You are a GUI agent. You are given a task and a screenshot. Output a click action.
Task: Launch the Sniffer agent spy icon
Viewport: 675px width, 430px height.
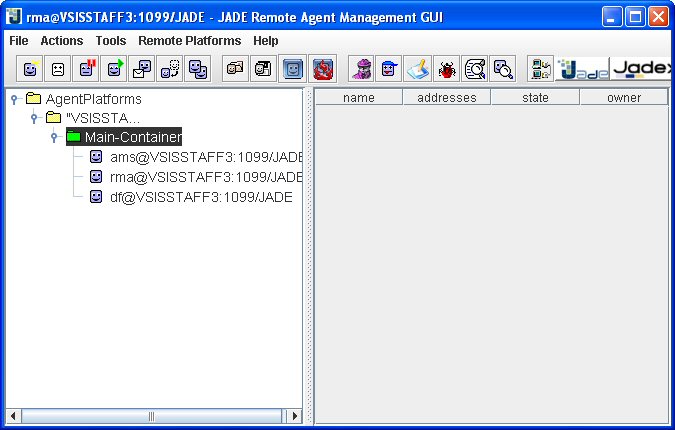(x=362, y=68)
